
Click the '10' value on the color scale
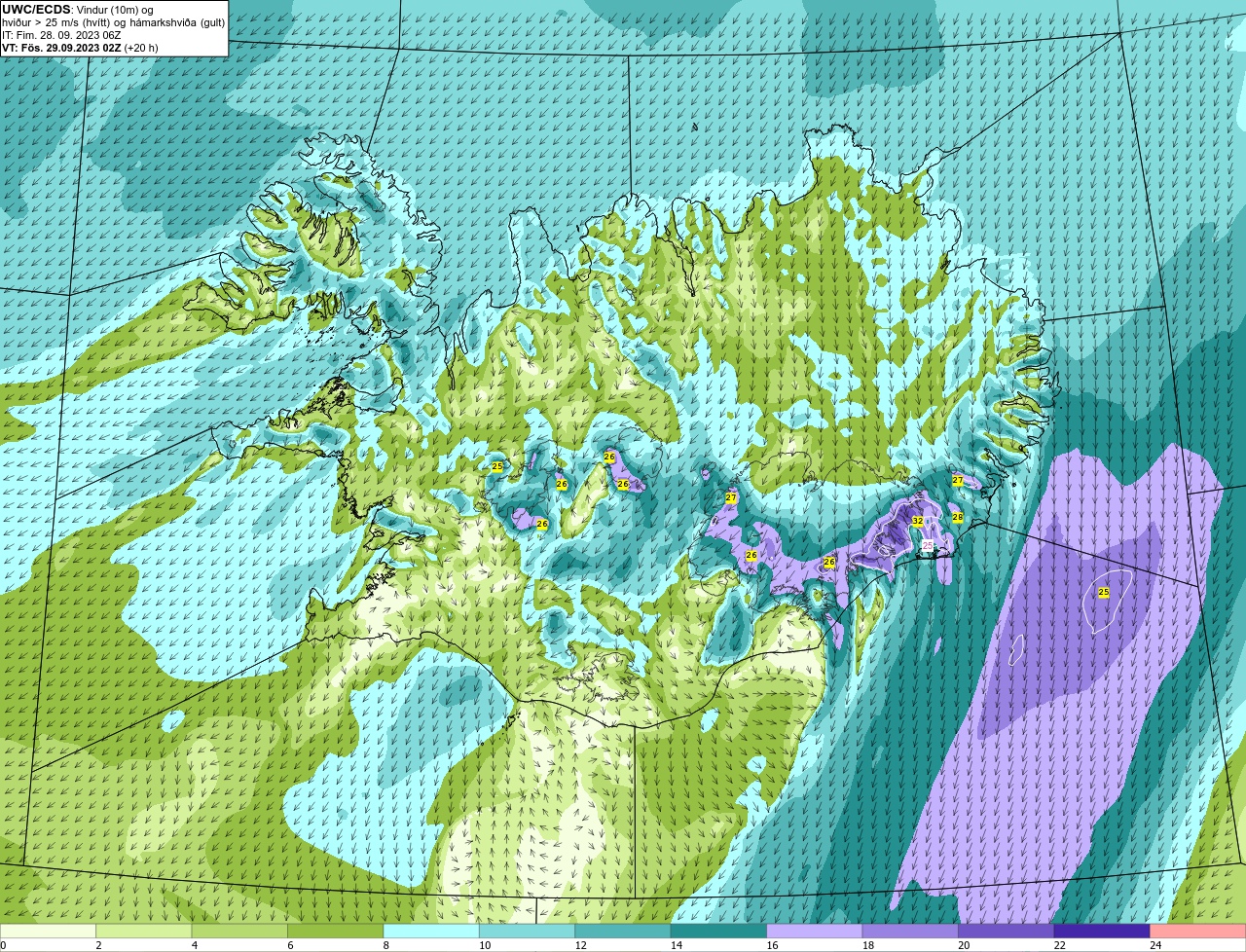coord(485,945)
